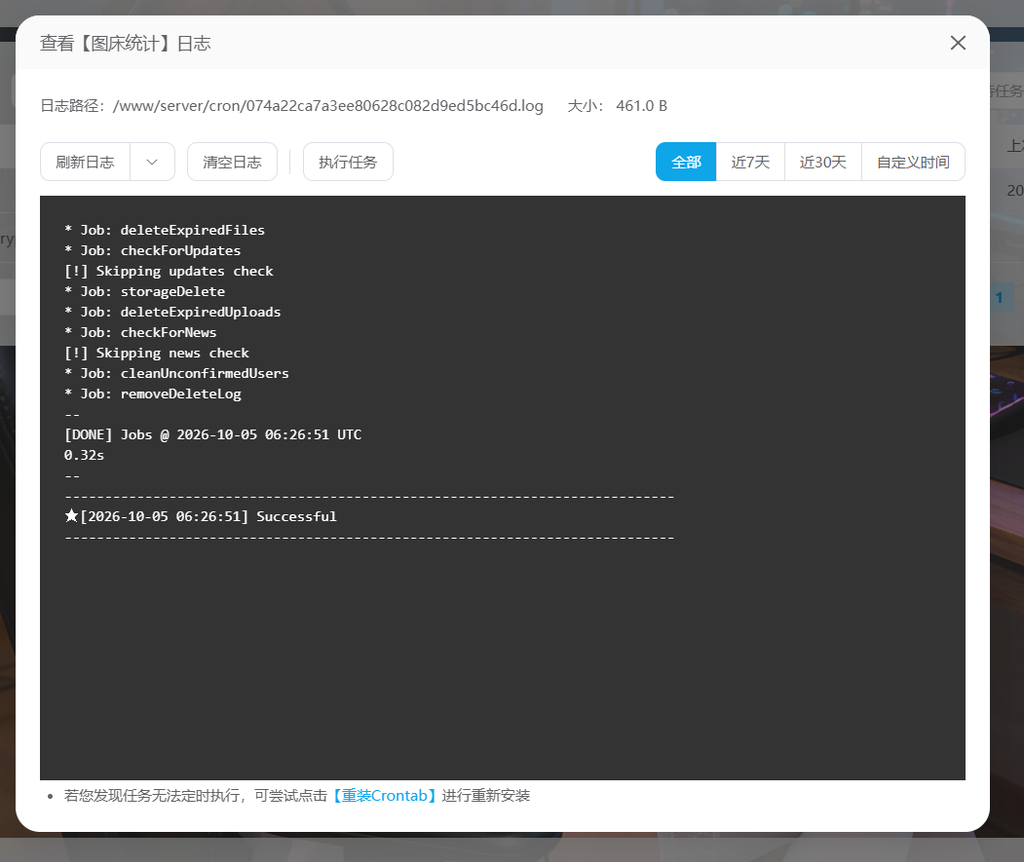This screenshot has height=862, width=1024.
Task: Click the Successful status log line
Action: (x=201, y=517)
